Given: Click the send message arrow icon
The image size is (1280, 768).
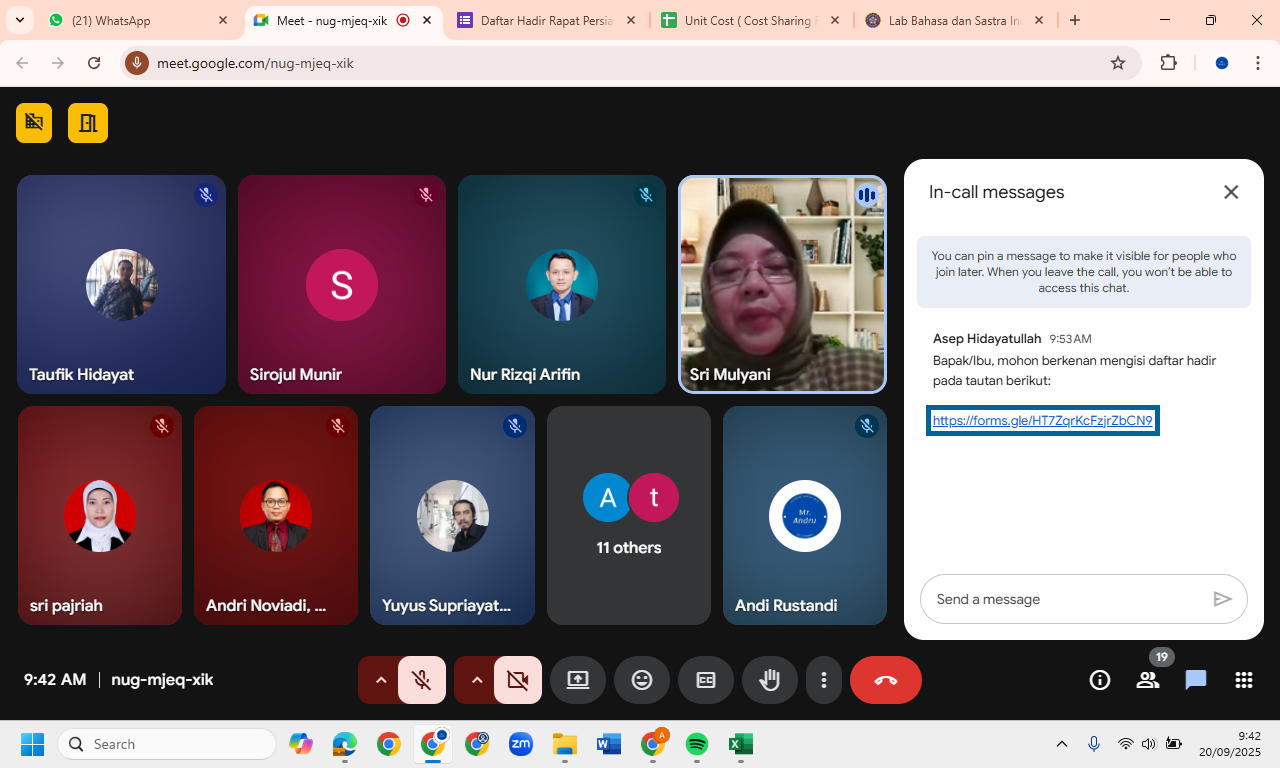Looking at the screenshot, I should click(1222, 599).
